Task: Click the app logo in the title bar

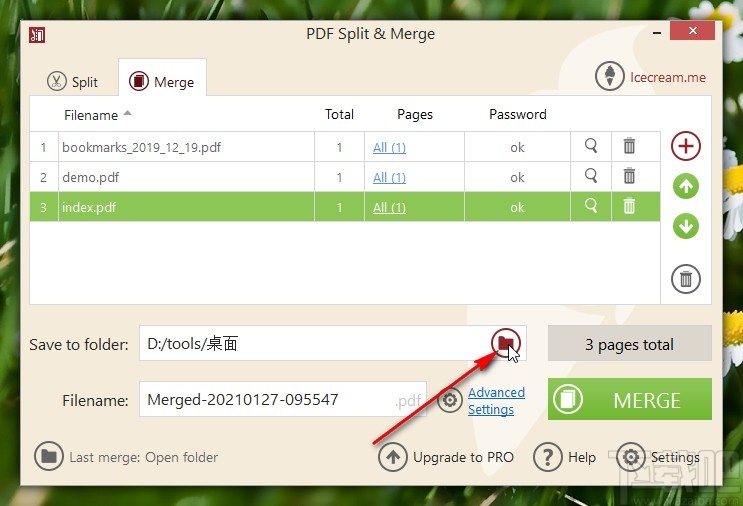Action: click(x=37, y=35)
